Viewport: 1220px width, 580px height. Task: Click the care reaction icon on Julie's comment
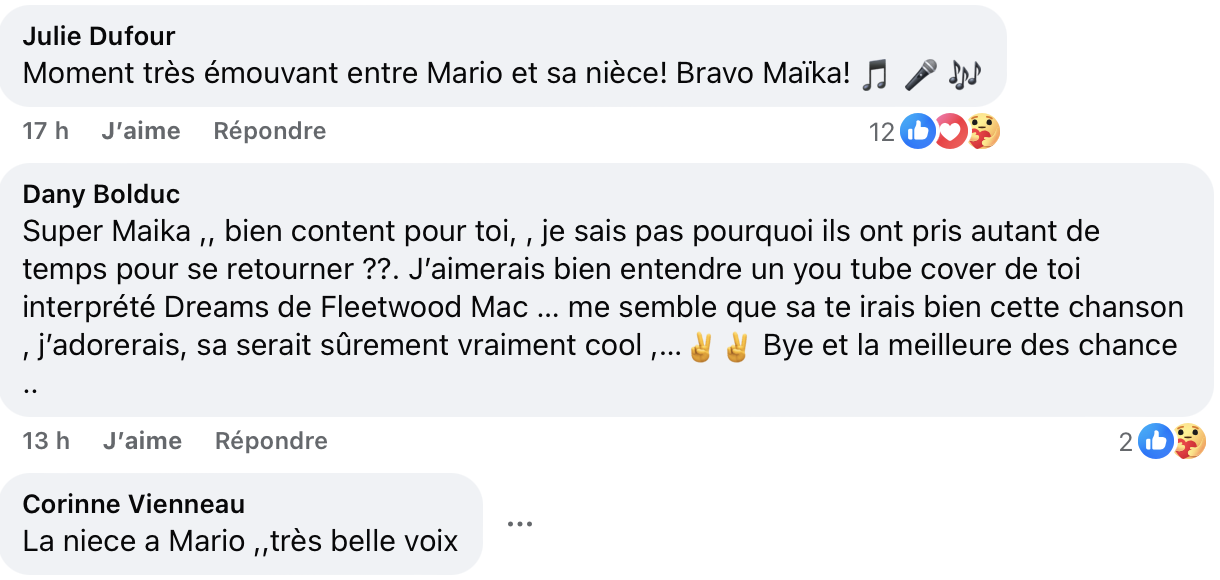[983, 131]
